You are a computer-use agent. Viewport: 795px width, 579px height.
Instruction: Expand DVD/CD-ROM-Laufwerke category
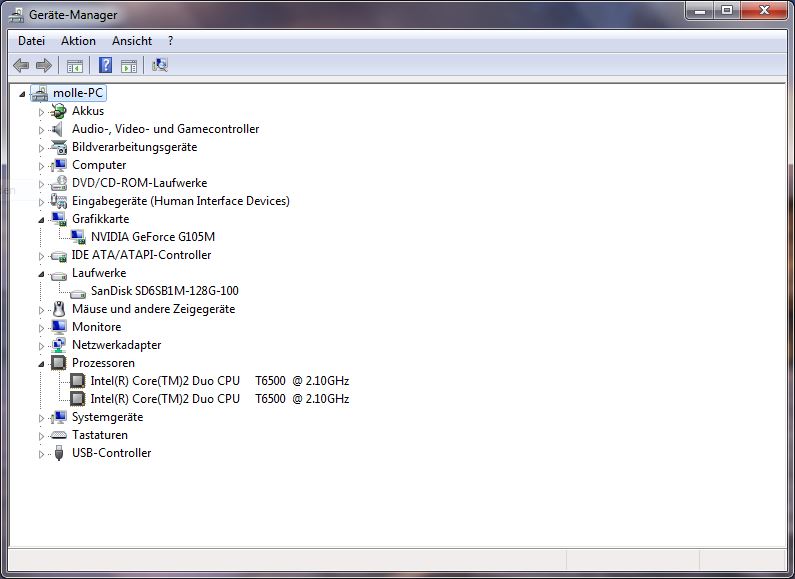(41, 184)
